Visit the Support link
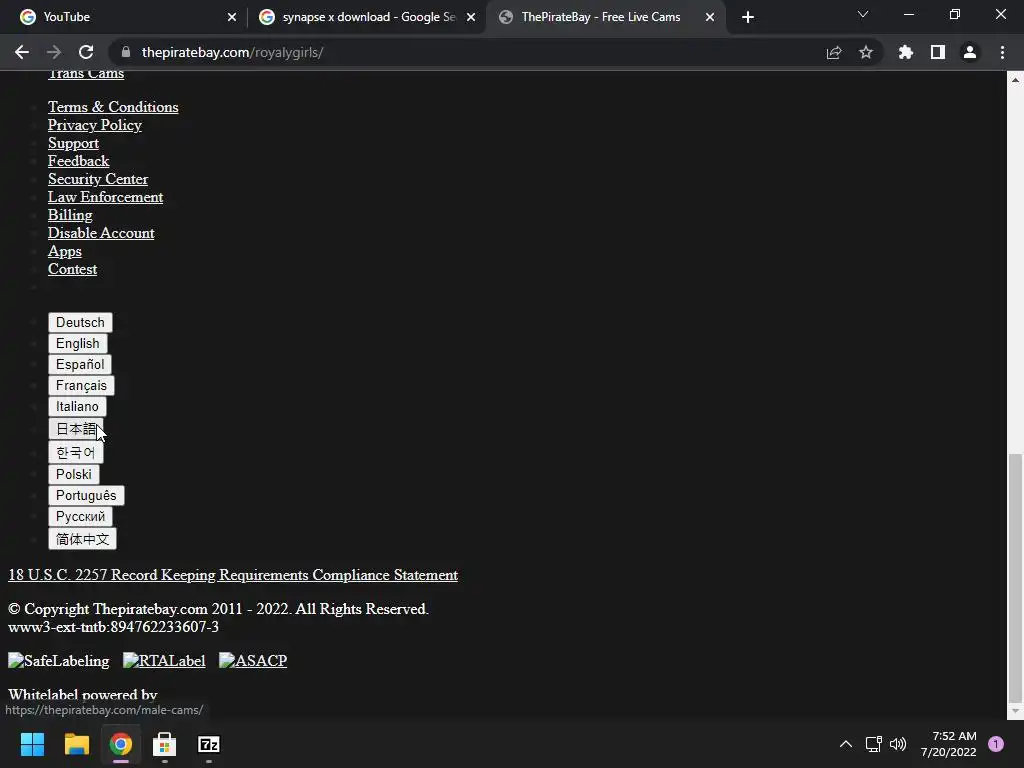This screenshot has height=768, width=1024. point(73,143)
